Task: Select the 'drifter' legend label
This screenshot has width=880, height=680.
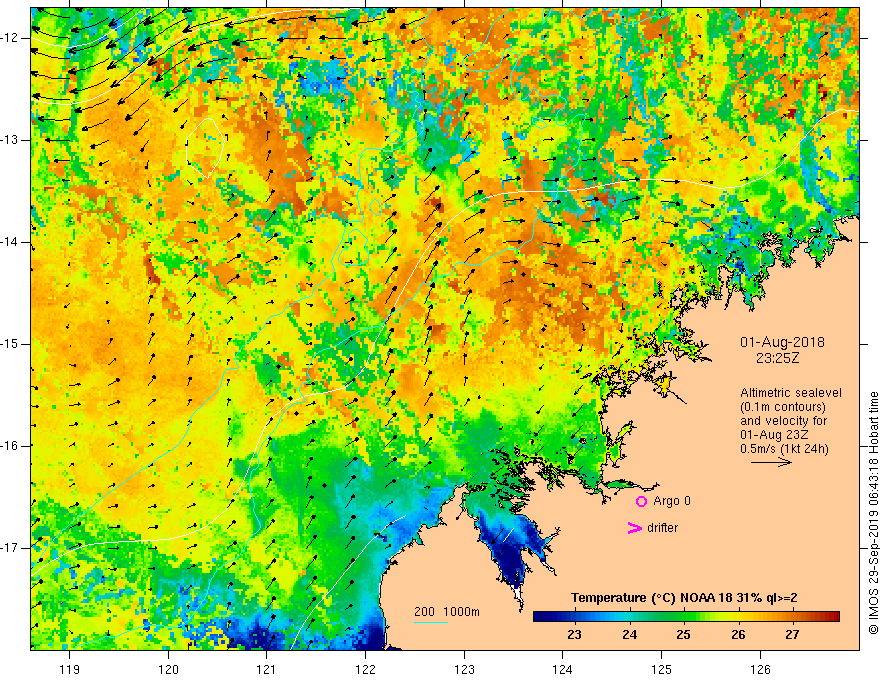Action: coord(662,528)
